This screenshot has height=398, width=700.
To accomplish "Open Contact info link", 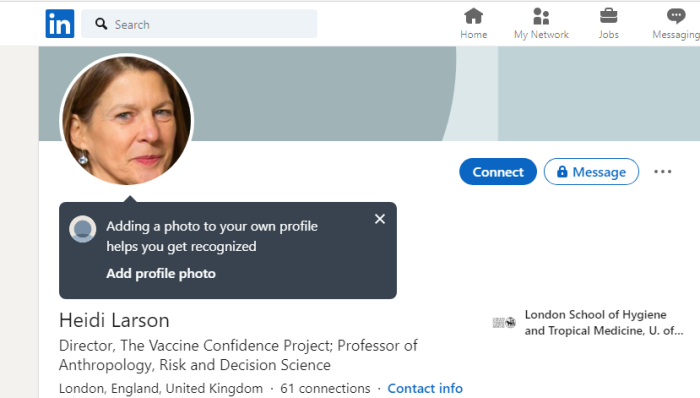I will [425, 389].
